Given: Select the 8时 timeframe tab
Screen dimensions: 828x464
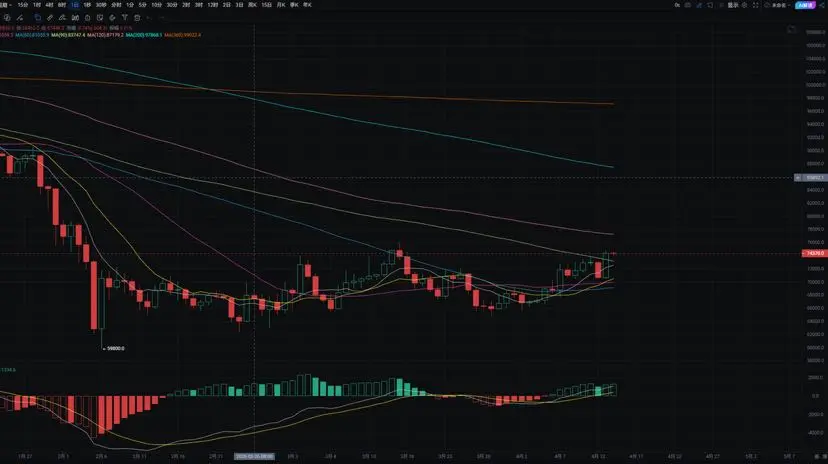Looking at the screenshot, I should pyautogui.click(x=62, y=5).
